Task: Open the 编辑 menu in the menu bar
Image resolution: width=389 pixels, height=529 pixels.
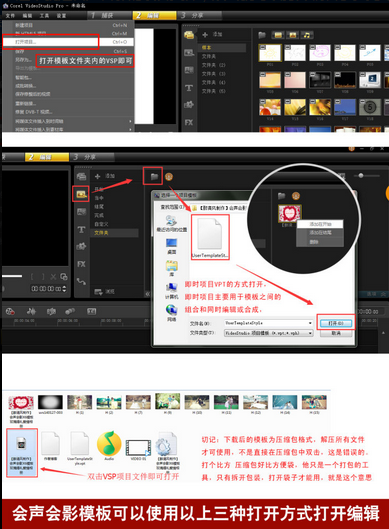Action: coord(27,16)
